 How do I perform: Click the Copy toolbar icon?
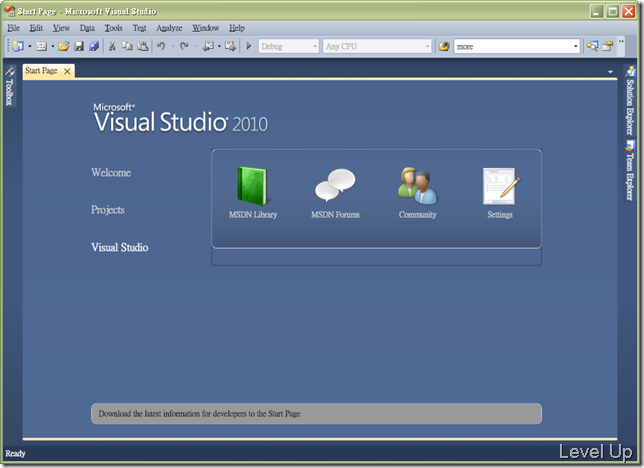pos(127,46)
